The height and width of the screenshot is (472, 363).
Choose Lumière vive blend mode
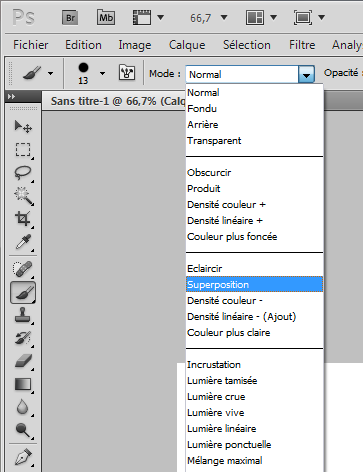(255, 412)
